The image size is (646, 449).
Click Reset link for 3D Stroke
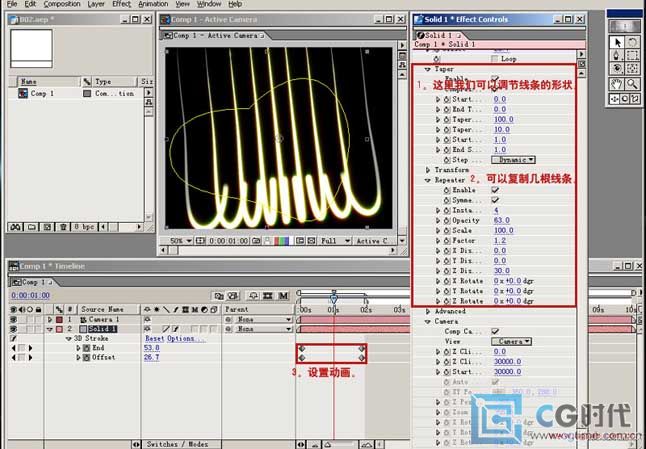(154, 339)
